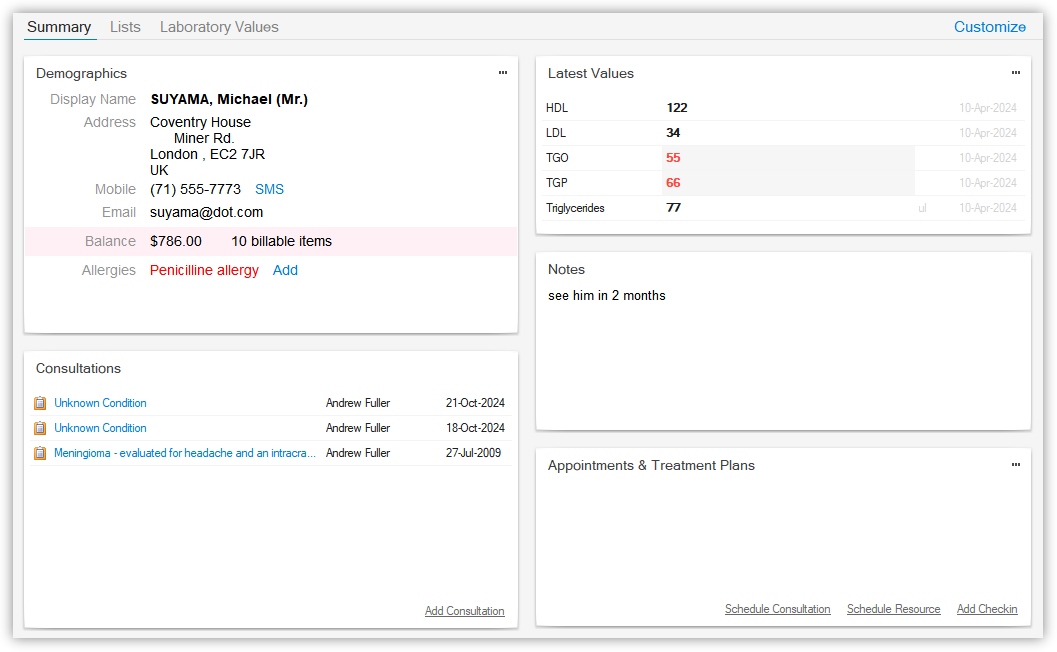The height and width of the screenshot is (652, 1057).
Task: Open the Add Consultation form
Action: 464,611
